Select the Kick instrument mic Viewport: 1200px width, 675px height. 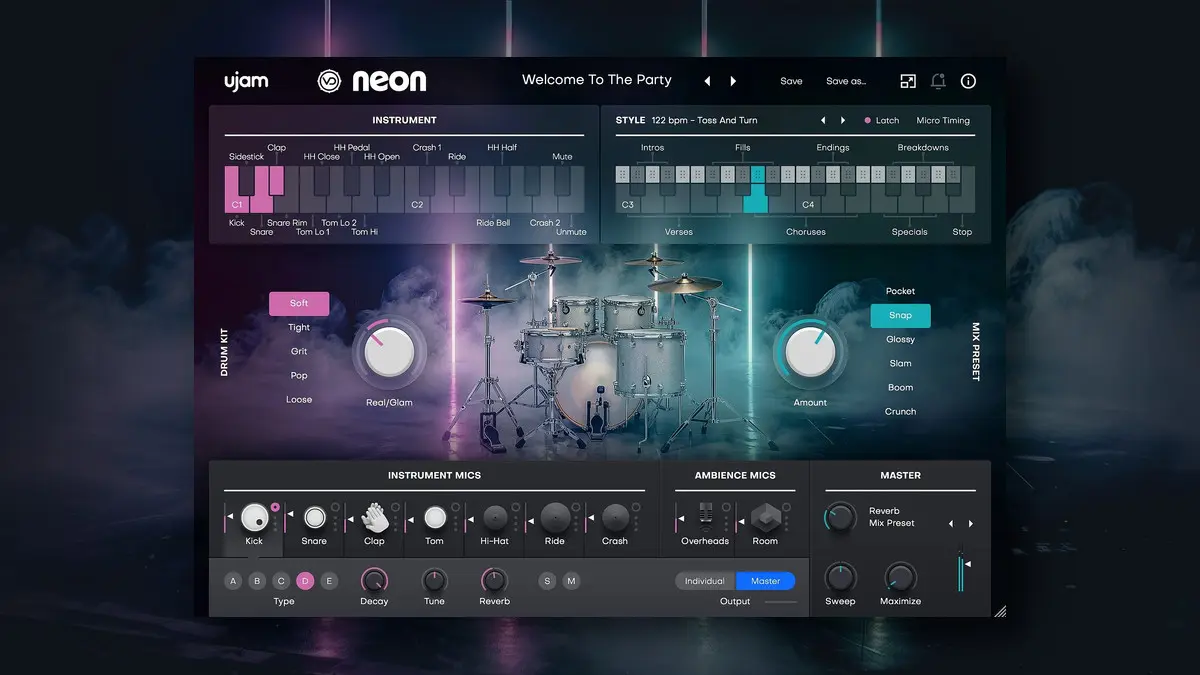[254, 517]
